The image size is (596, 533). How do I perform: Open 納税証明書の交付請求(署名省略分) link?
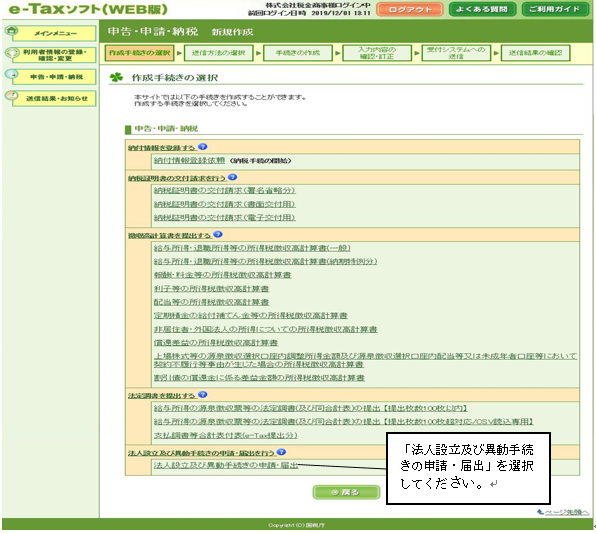click(x=224, y=190)
